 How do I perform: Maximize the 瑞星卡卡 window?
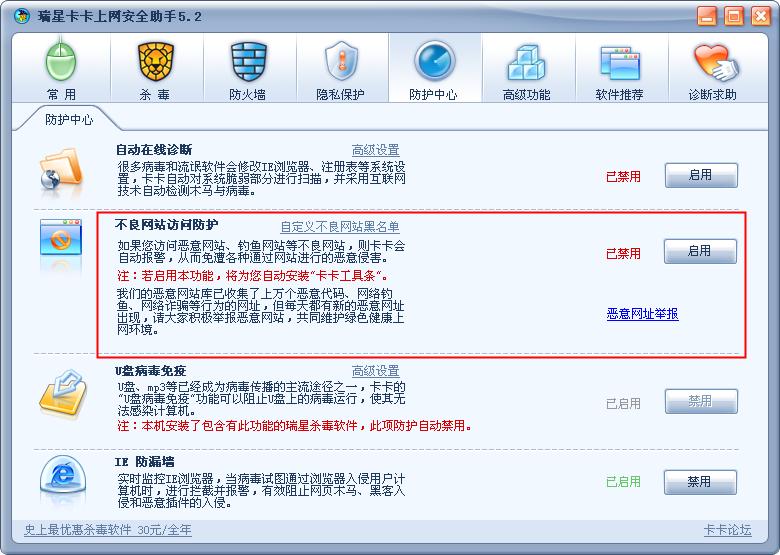734,16
